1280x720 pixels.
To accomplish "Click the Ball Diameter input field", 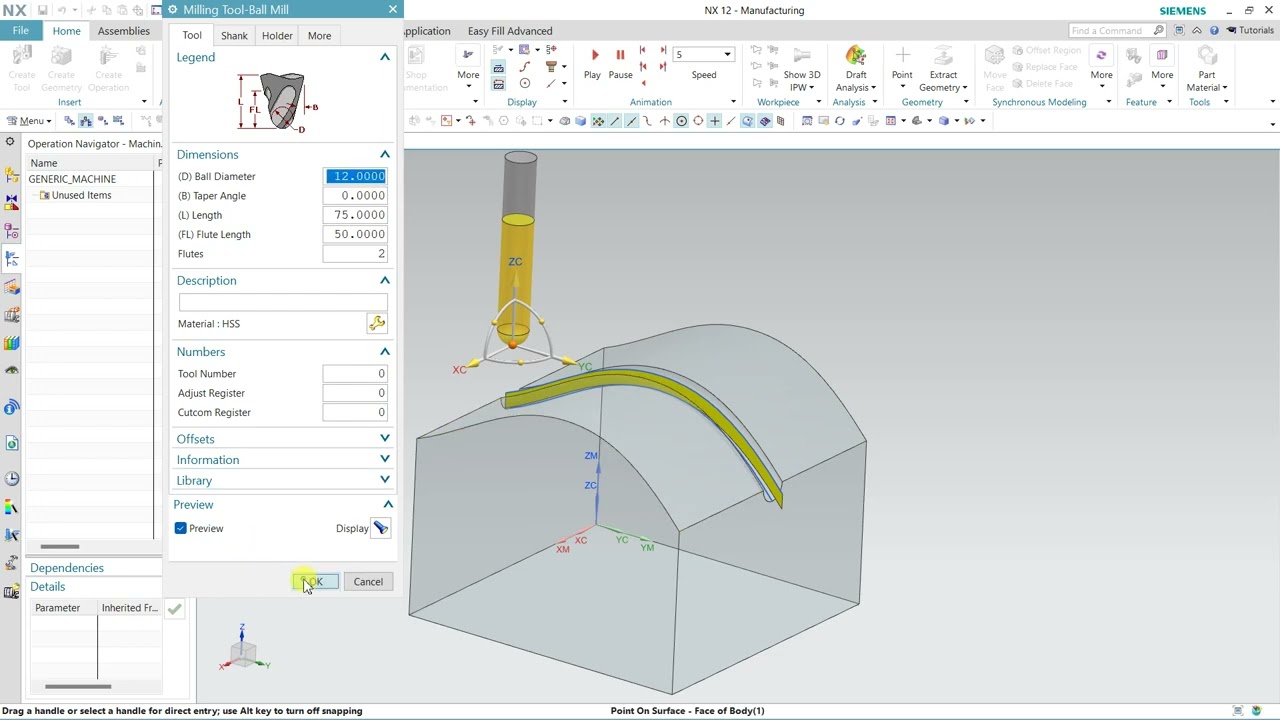I will [x=355, y=176].
